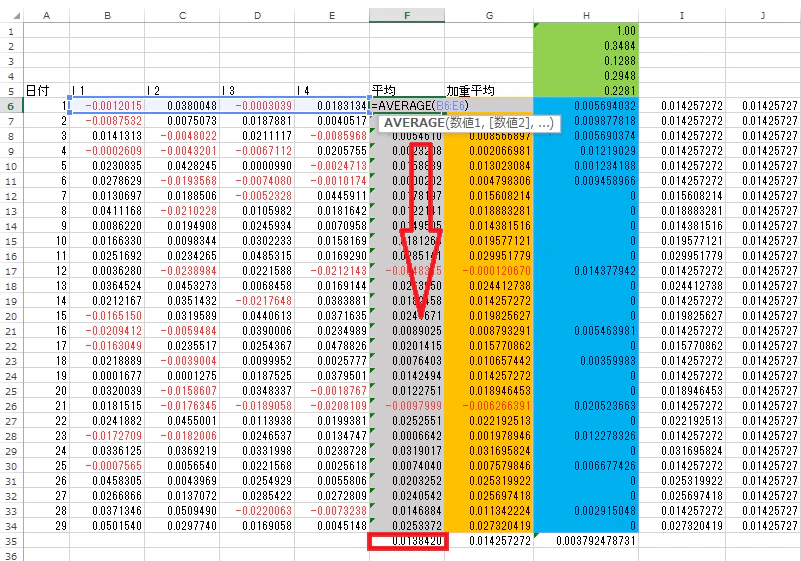
Task: Click the 日付 header cell
Action: [46, 91]
